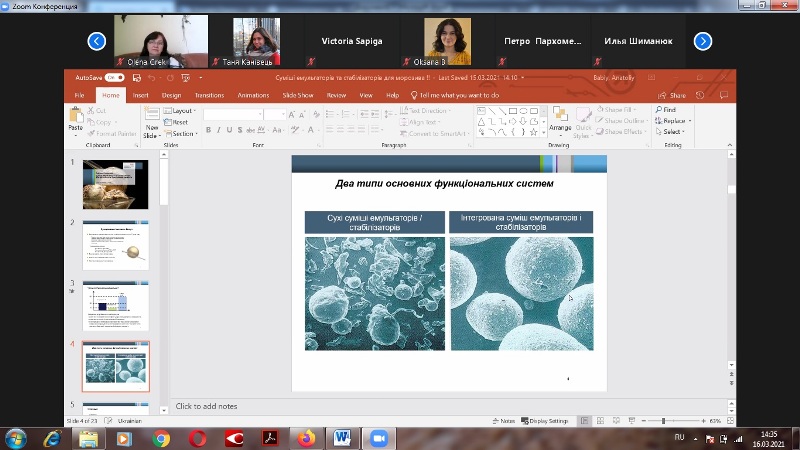Click the Share button

pos(676,95)
